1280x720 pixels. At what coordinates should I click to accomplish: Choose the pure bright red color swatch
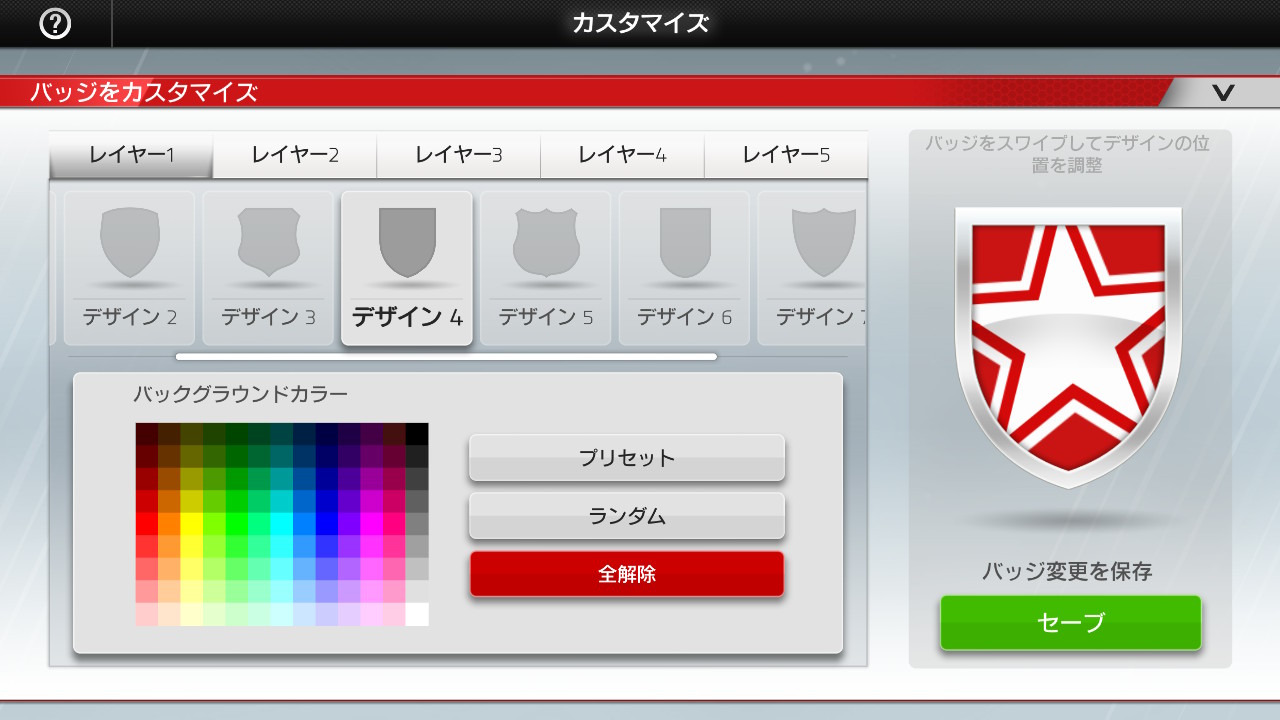(x=147, y=524)
